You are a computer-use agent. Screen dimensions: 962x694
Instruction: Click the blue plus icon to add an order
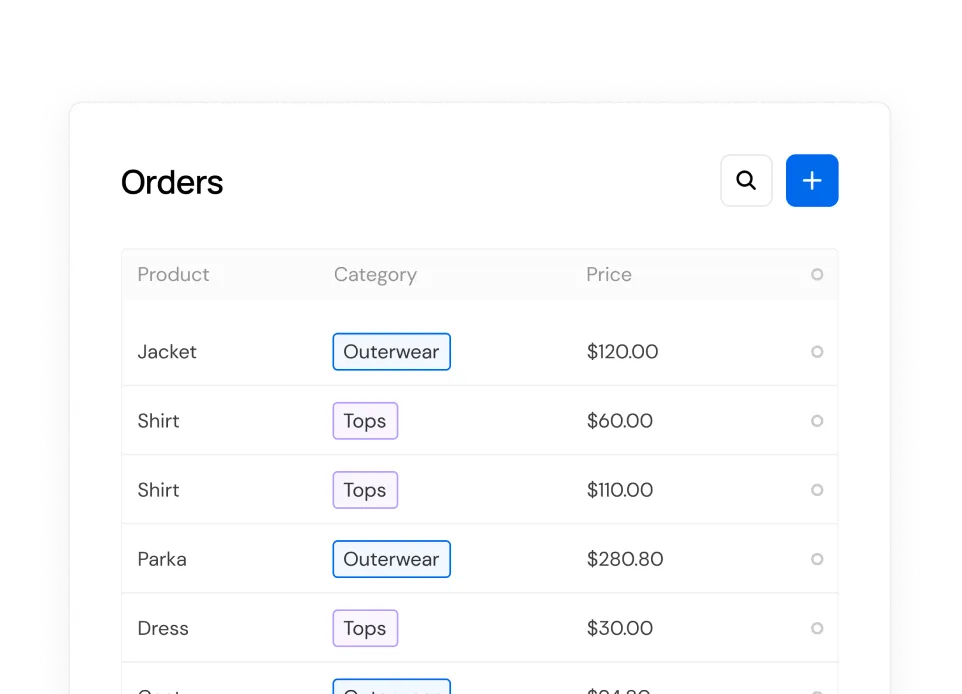pos(812,180)
